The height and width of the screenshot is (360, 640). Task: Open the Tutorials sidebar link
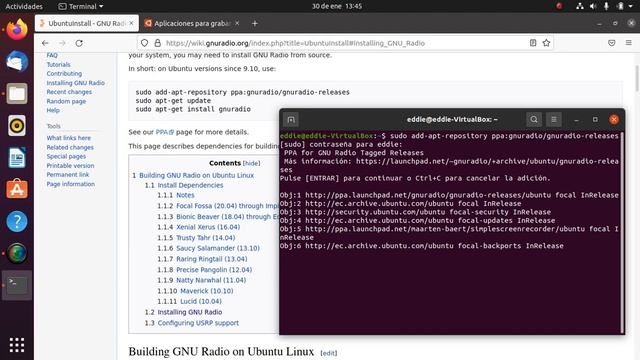point(58,64)
